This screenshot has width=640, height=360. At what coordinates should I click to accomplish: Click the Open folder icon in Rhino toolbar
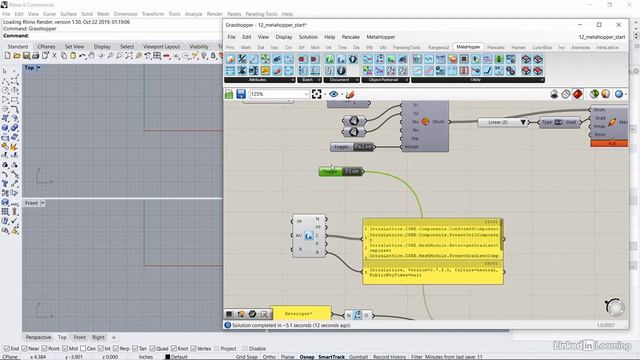coord(17,56)
